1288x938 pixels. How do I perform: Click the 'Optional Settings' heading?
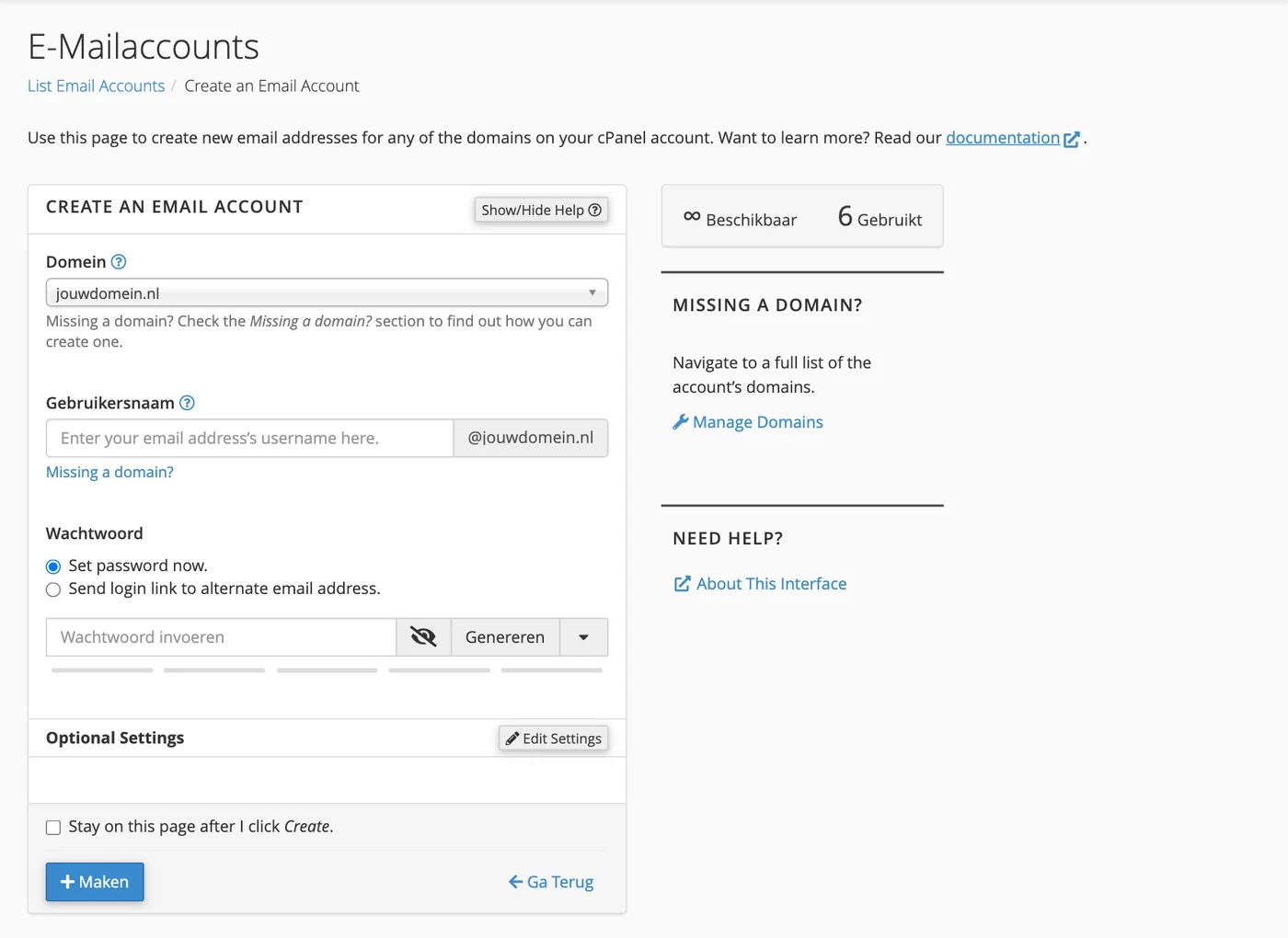click(115, 738)
